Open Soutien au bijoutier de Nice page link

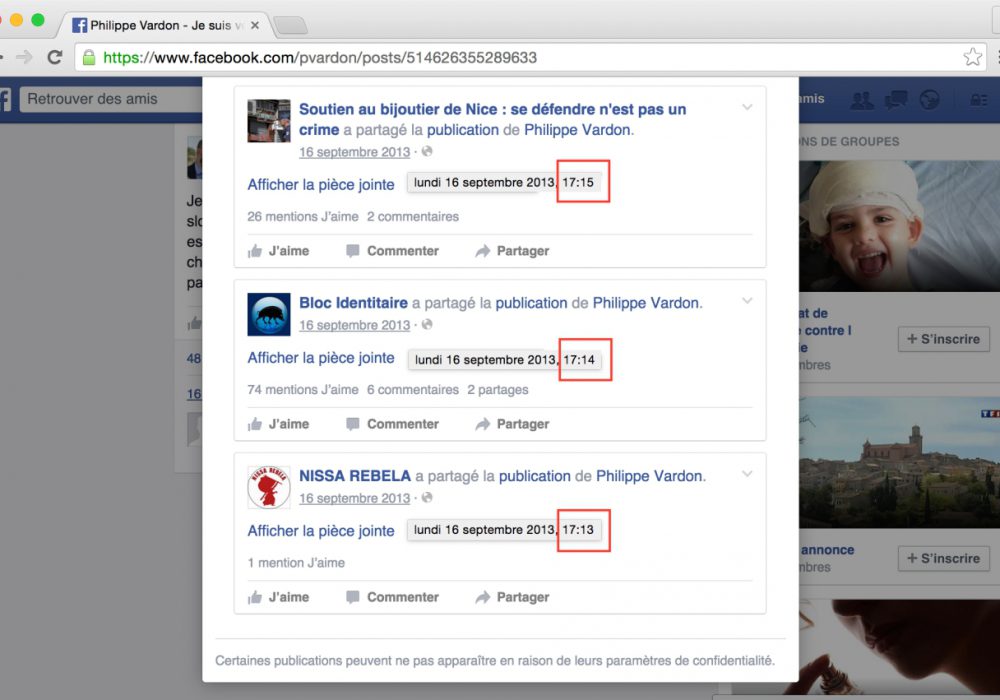[x=492, y=119]
